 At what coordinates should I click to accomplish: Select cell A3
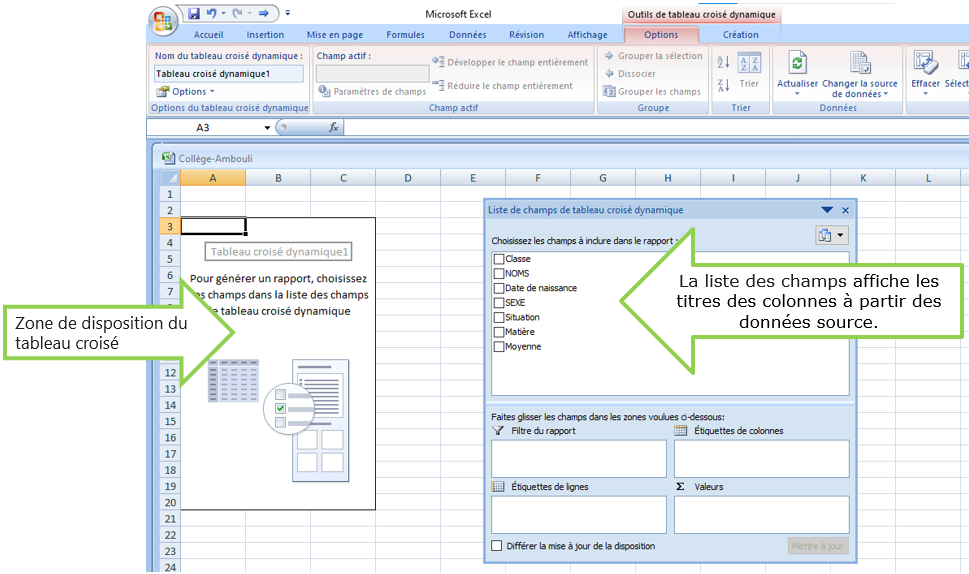[x=213, y=226]
